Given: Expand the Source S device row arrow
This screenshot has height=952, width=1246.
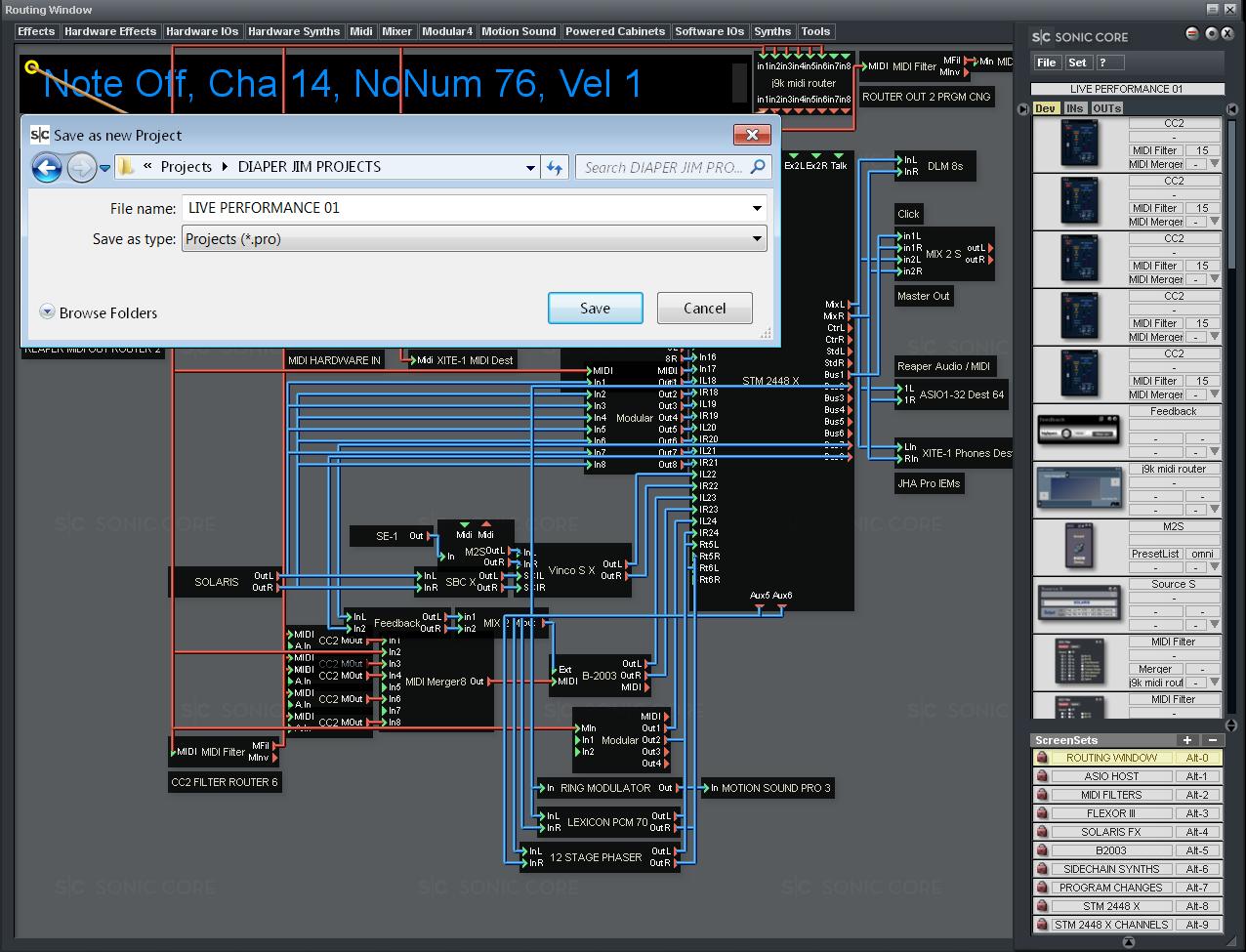Looking at the screenshot, I should click(1215, 625).
